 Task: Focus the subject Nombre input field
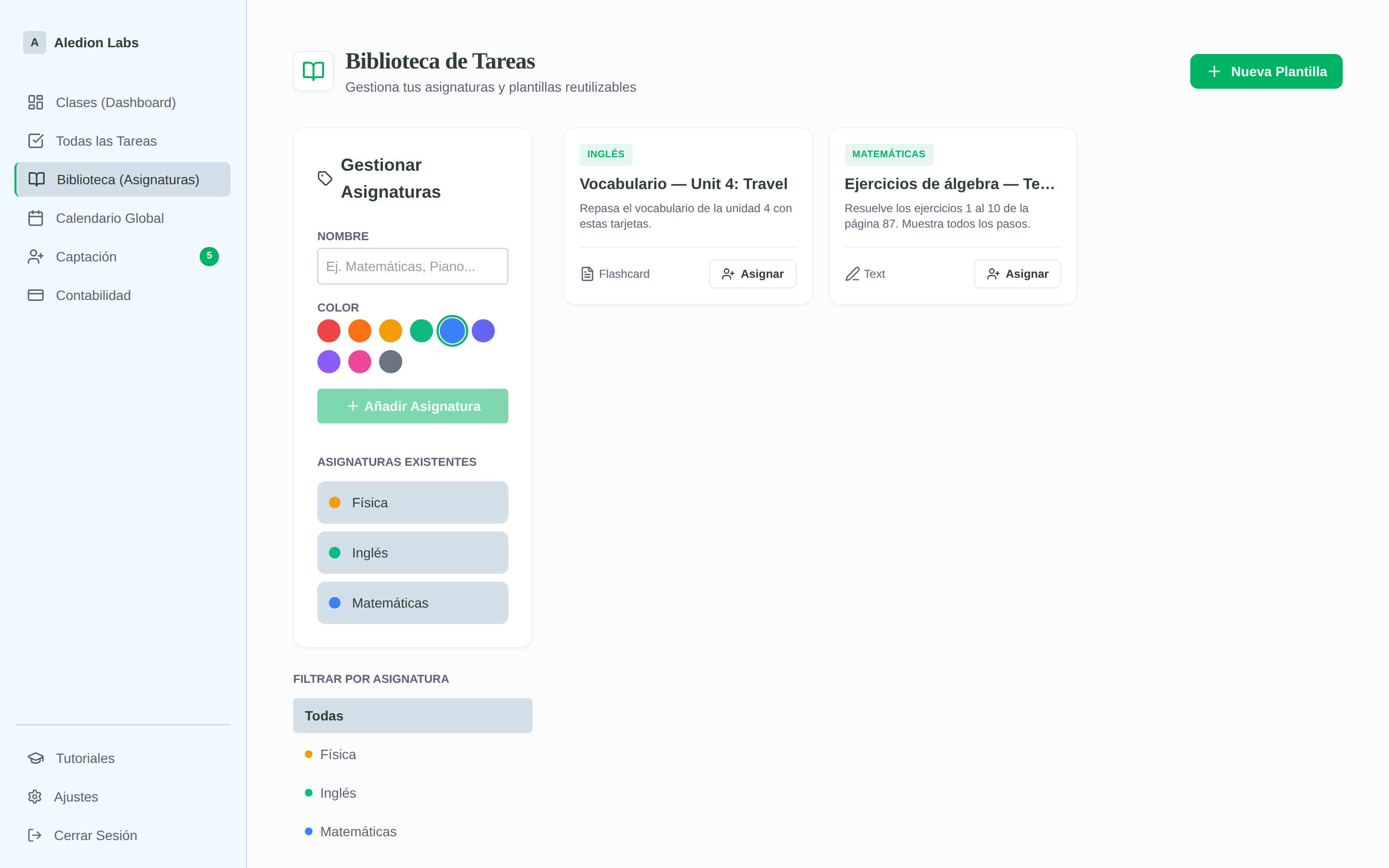[412, 266]
